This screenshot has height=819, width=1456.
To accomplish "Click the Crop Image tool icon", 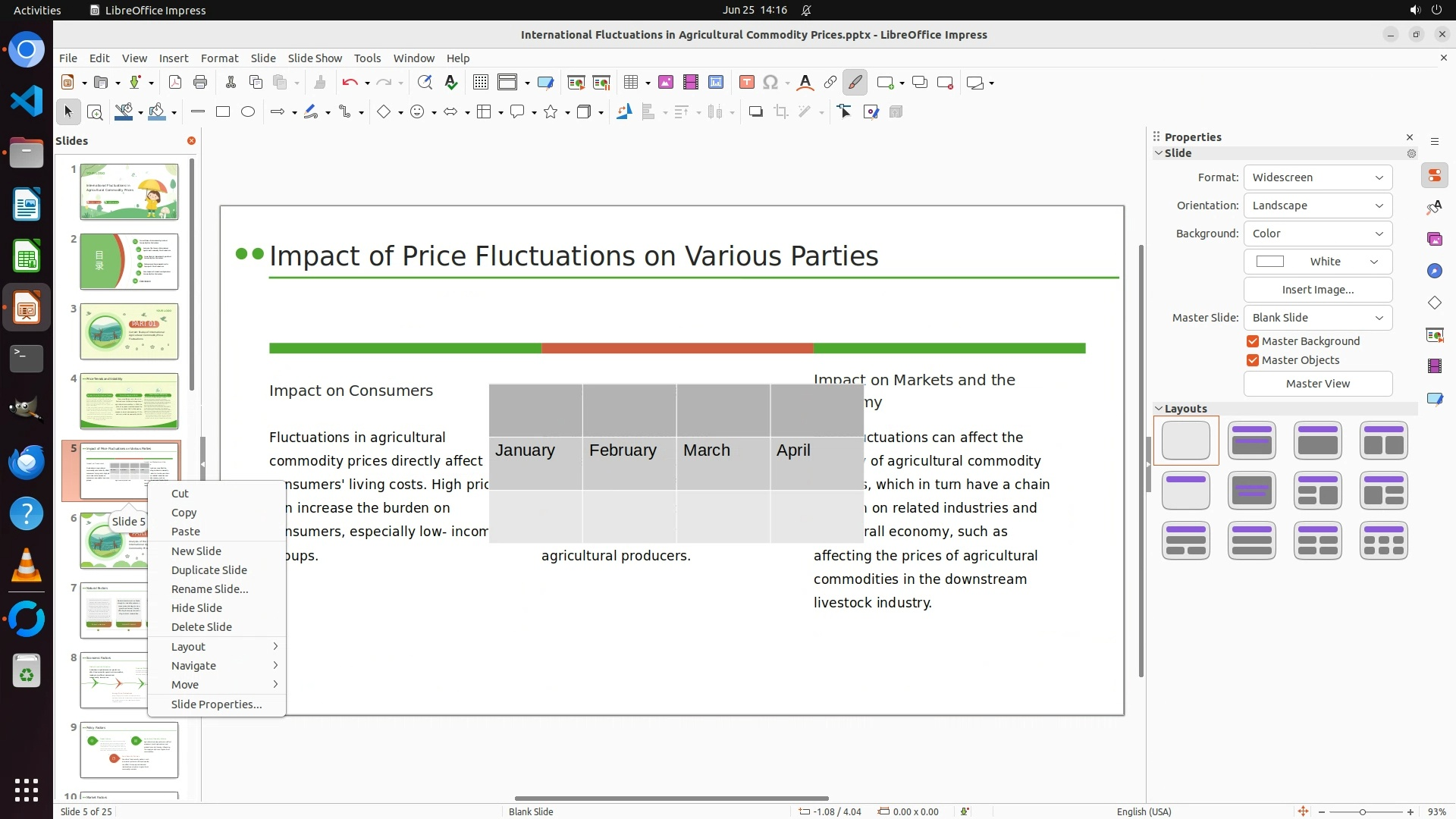I will [780, 112].
